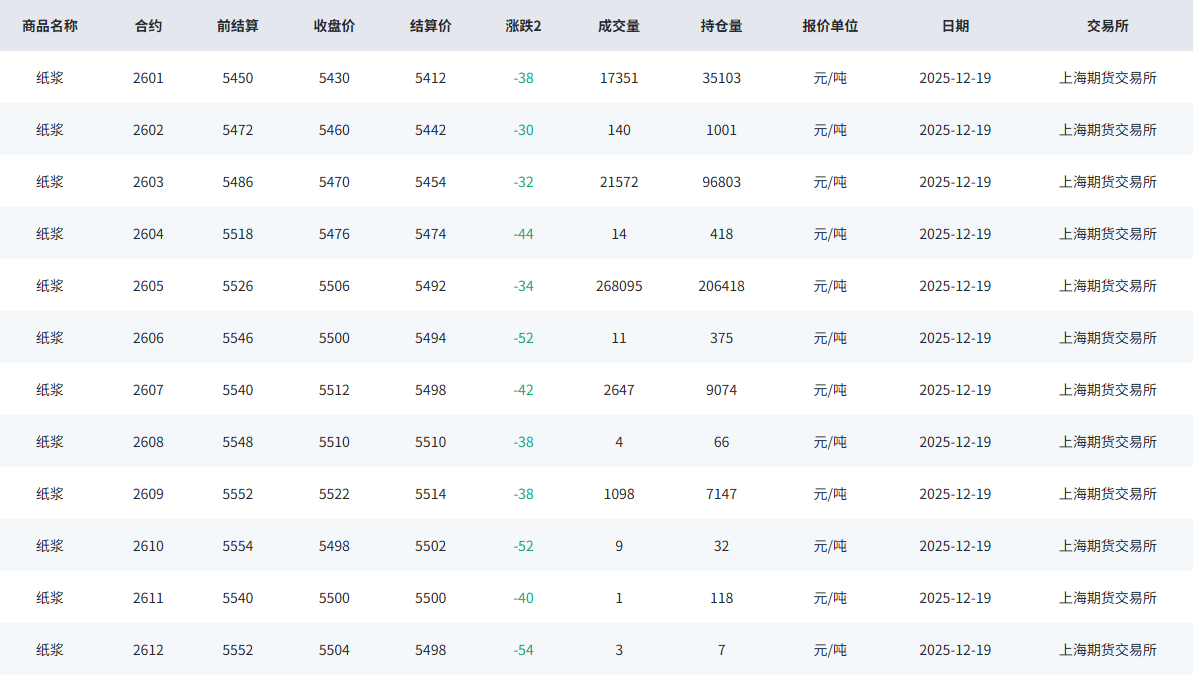1193x677 pixels.
Task: Select the 结算价 column header
Action: tap(431, 26)
